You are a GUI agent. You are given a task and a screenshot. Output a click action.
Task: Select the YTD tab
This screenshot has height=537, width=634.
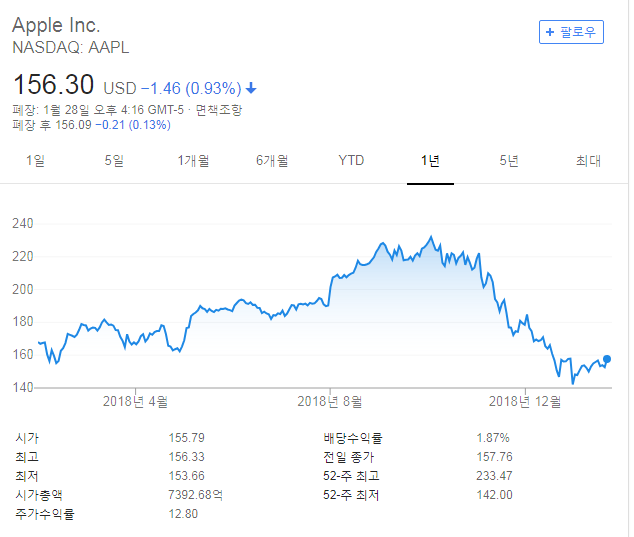coord(351,160)
